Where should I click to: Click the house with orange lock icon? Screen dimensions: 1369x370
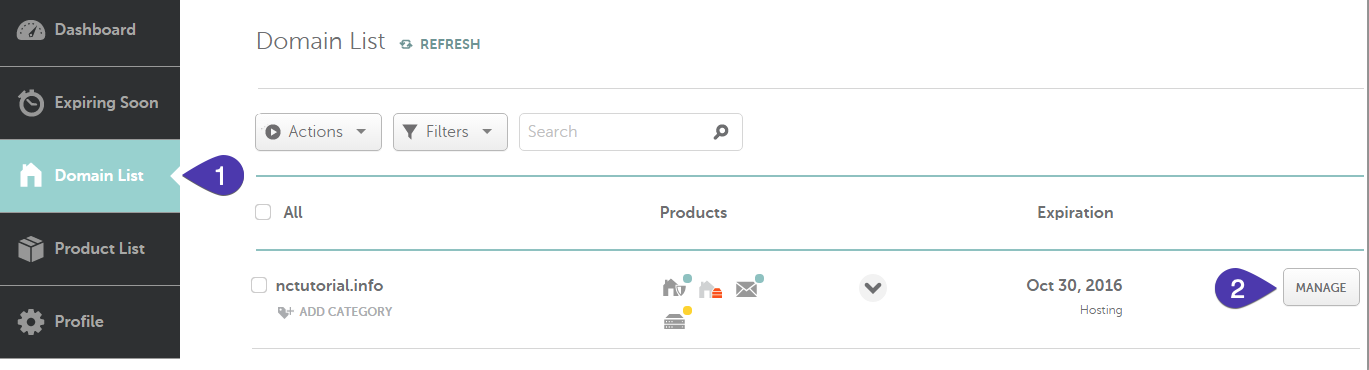pos(710,290)
